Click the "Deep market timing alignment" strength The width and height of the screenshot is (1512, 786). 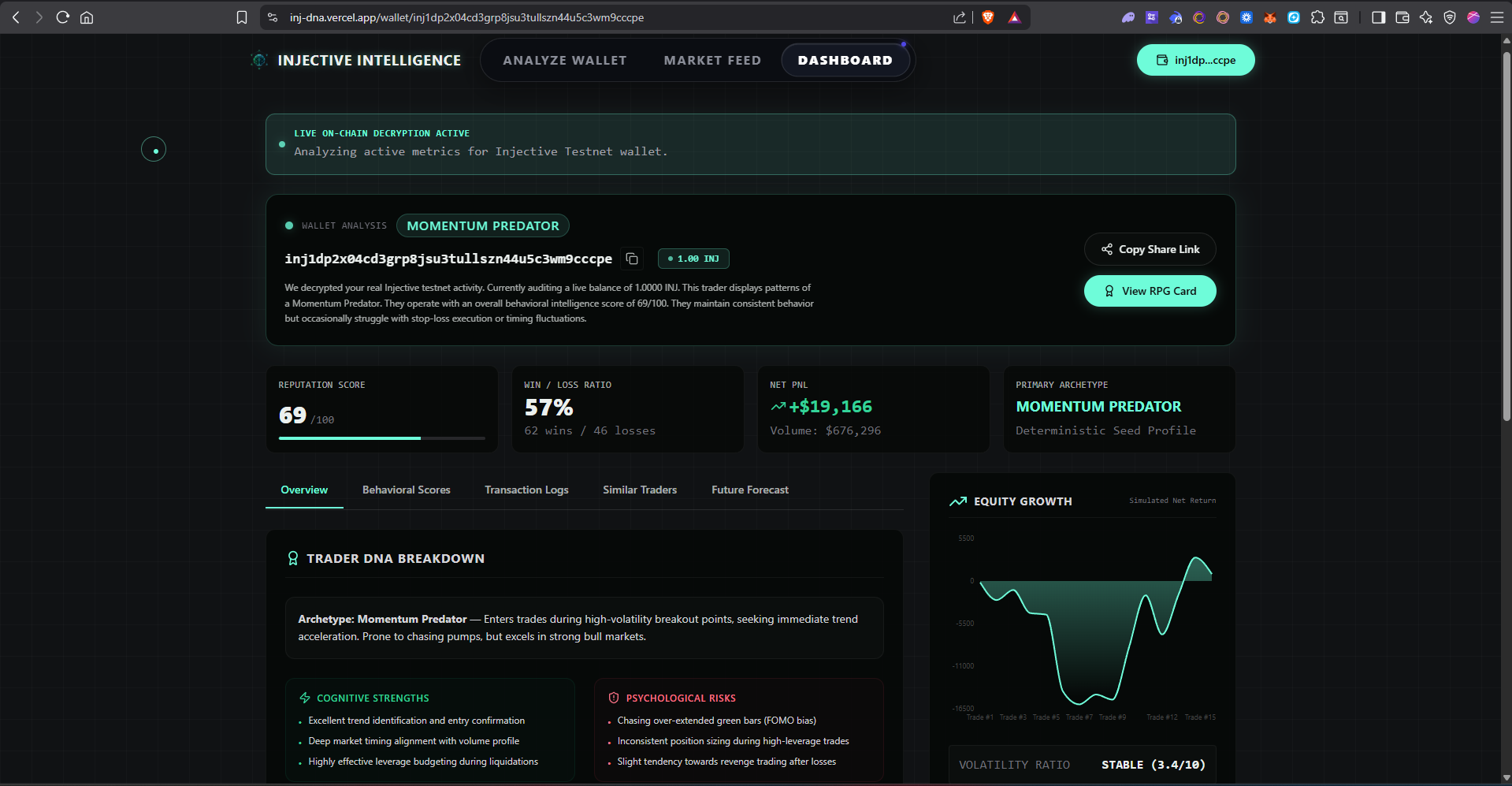click(414, 741)
